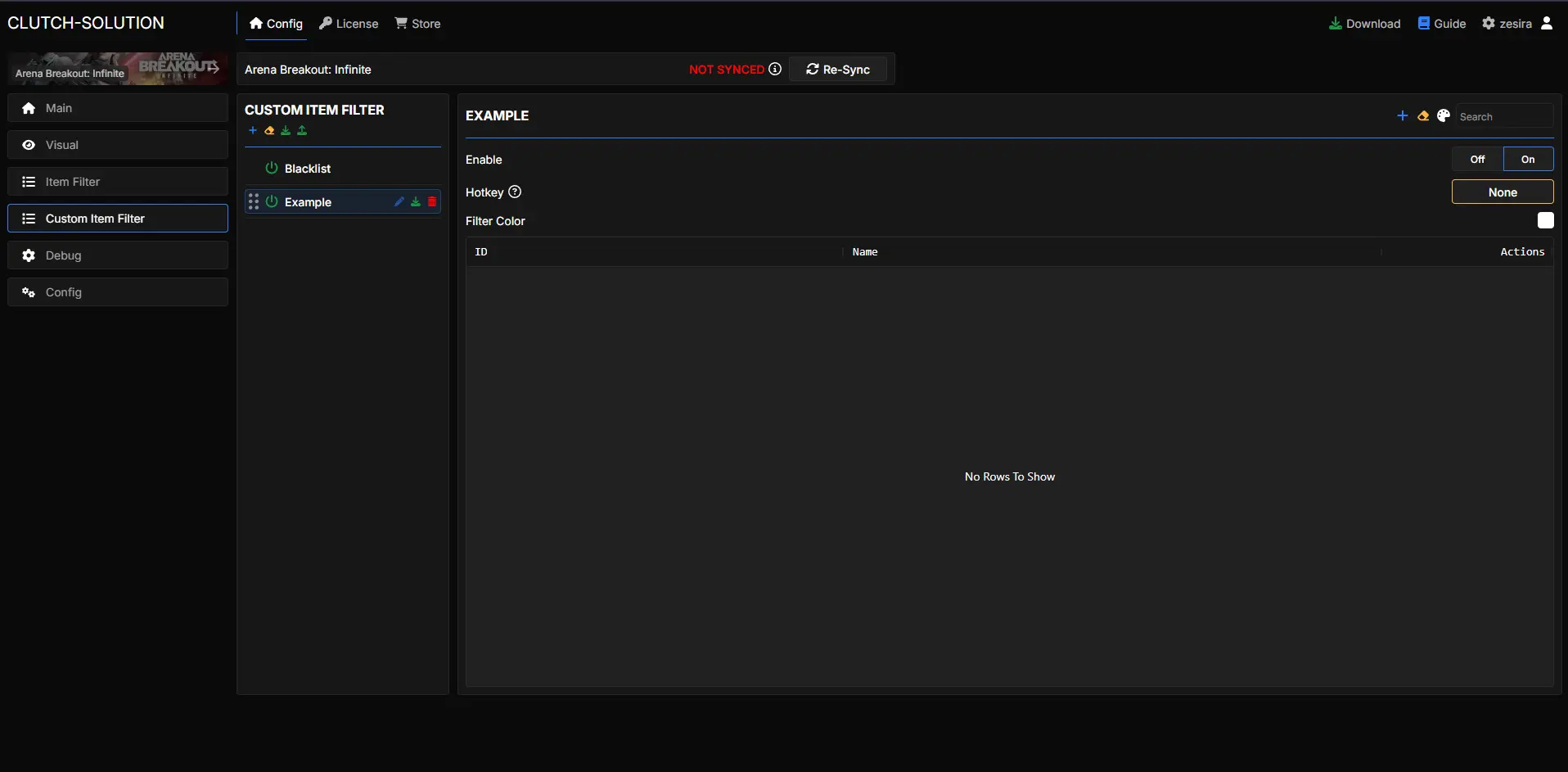The image size is (1568, 772).
Task: Toggle the Blacklist power icon
Action: click(272, 169)
